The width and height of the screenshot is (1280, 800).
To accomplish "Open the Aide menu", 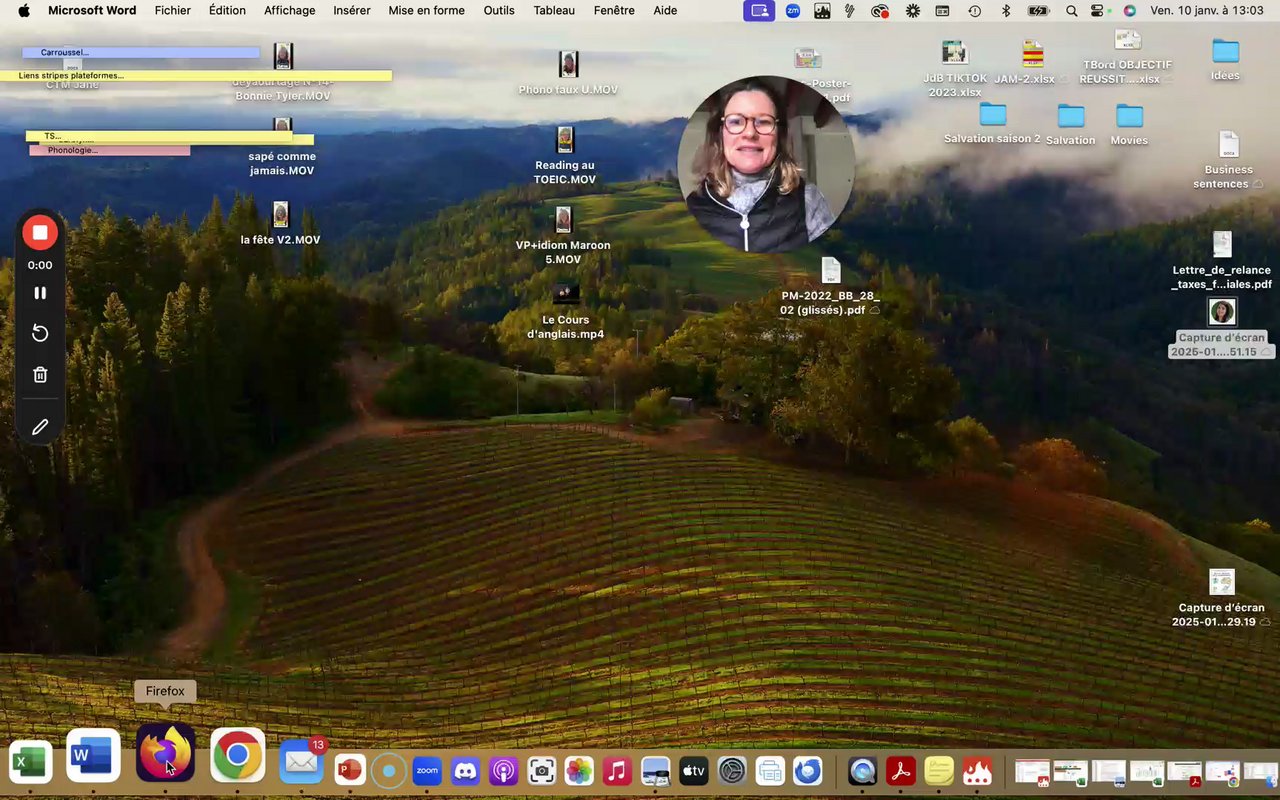I will (x=665, y=11).
